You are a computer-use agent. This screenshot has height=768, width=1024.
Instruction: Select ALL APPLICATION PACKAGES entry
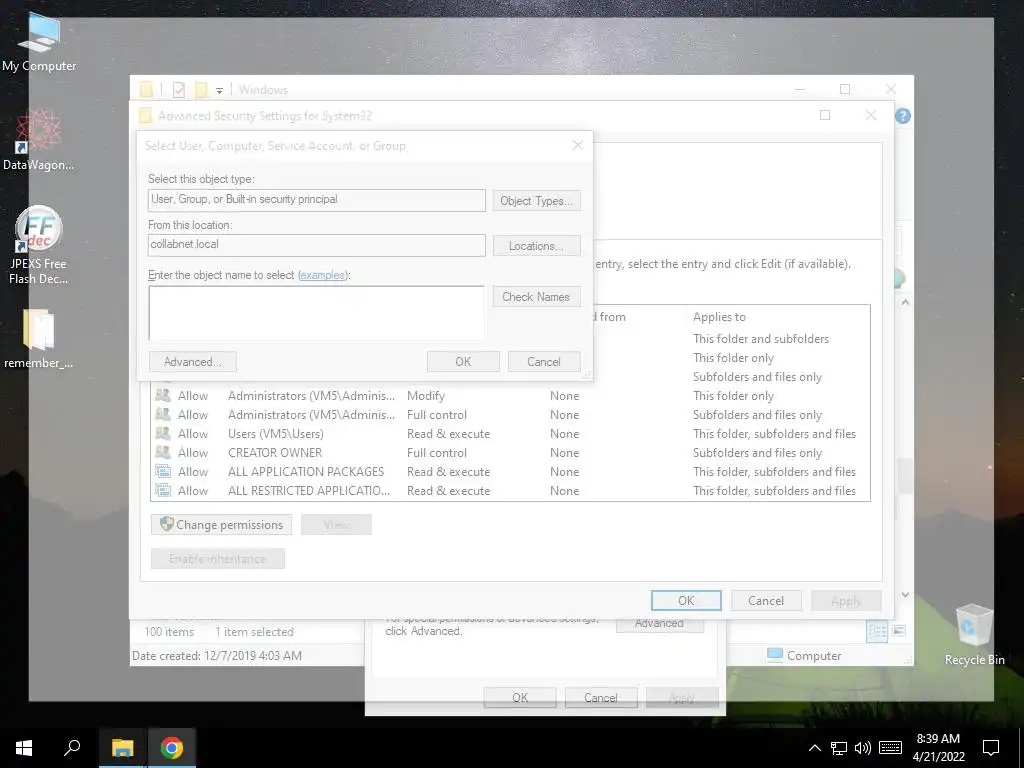click(510, 472)
